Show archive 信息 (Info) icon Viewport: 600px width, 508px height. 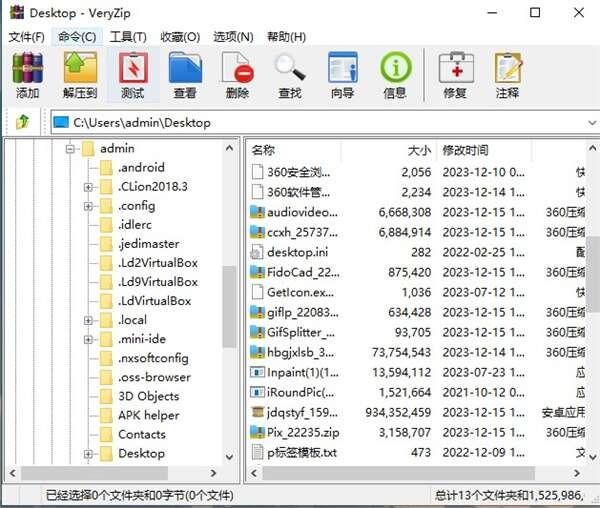[395, 75]
